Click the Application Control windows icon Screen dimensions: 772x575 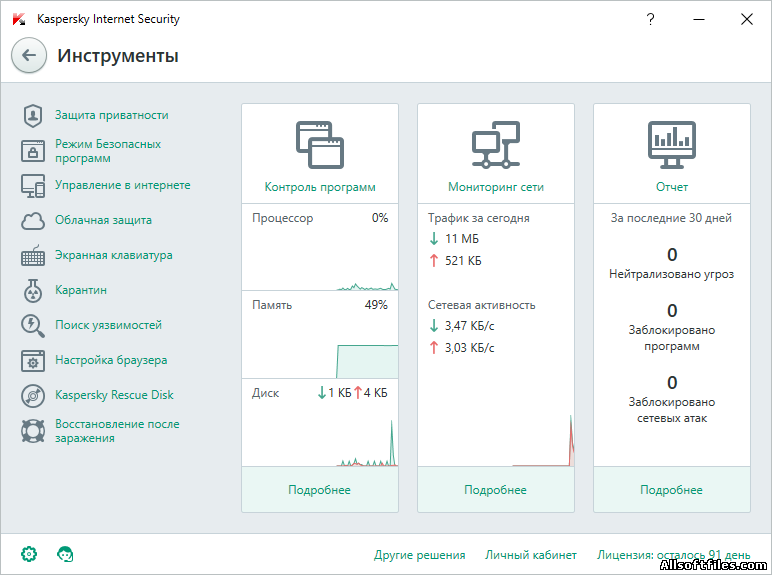coord(320,145)
